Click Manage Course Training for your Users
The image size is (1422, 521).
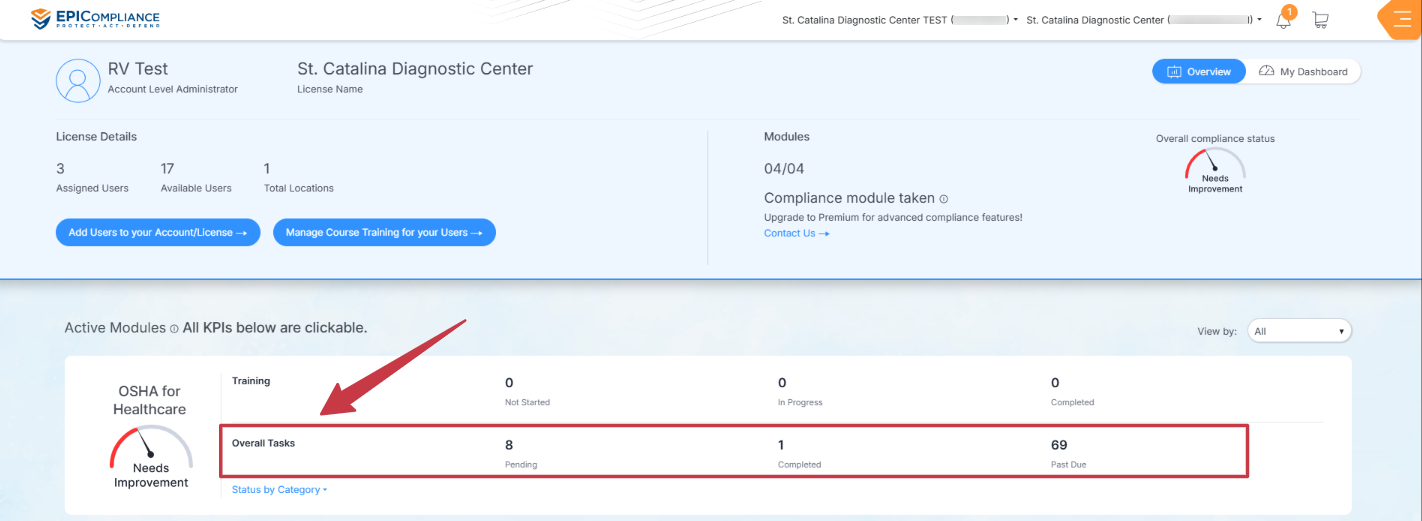point(384,232)
